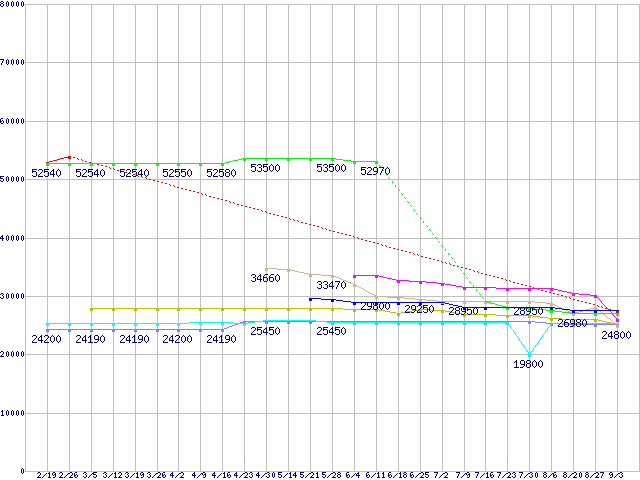Select the 40000 y-axis label

(x=14, y=238)
